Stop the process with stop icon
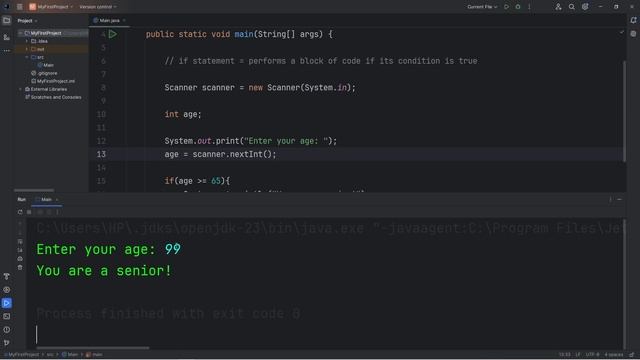This screenshot has height=360, width=640. pos(29,212)
